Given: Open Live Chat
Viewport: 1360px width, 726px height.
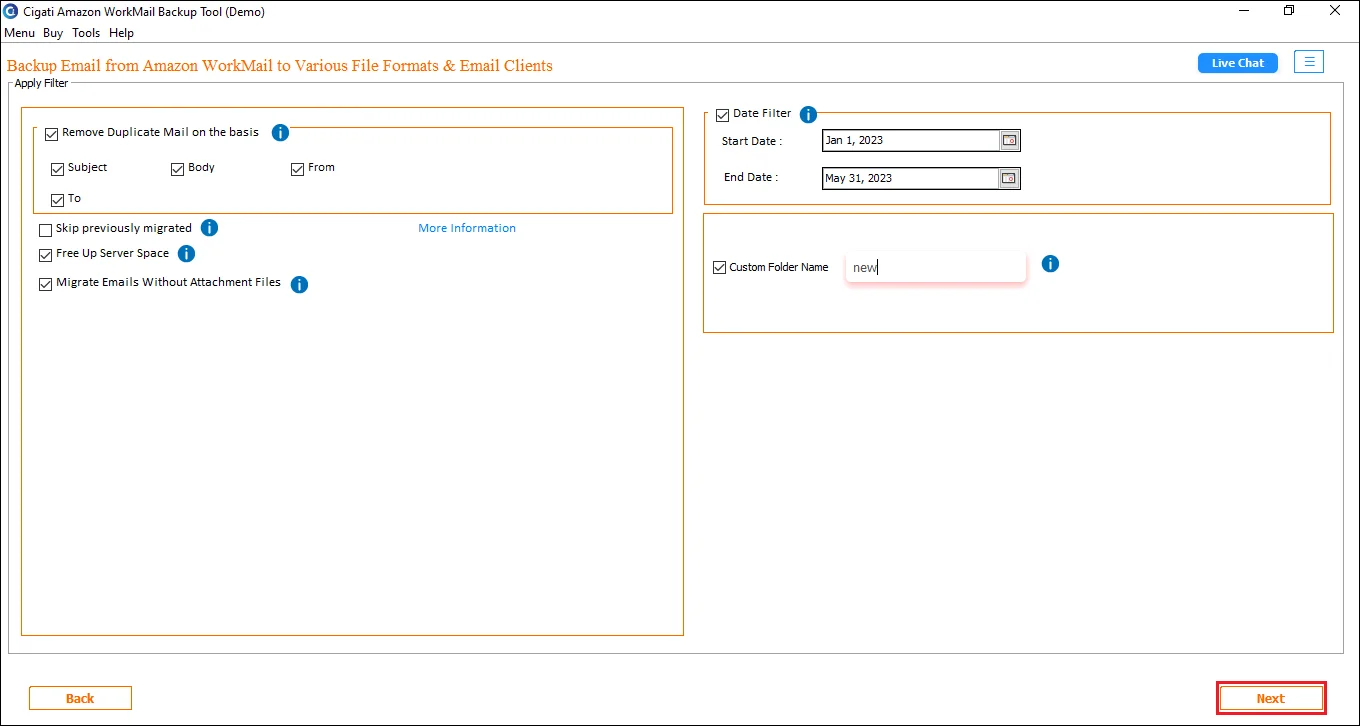Looking at the screenshot, I should [1238, 63].
